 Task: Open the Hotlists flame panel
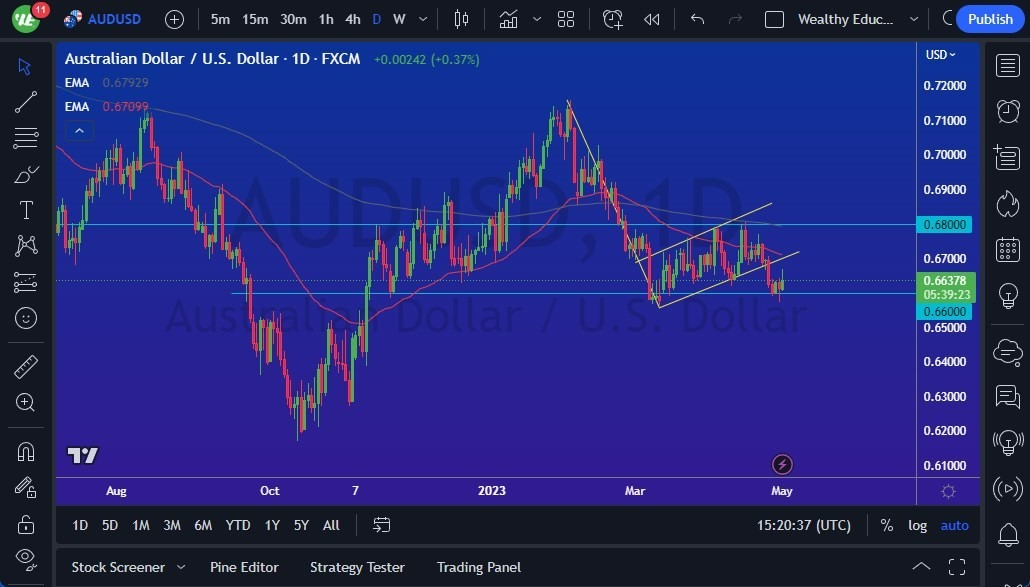(1007, 202)
